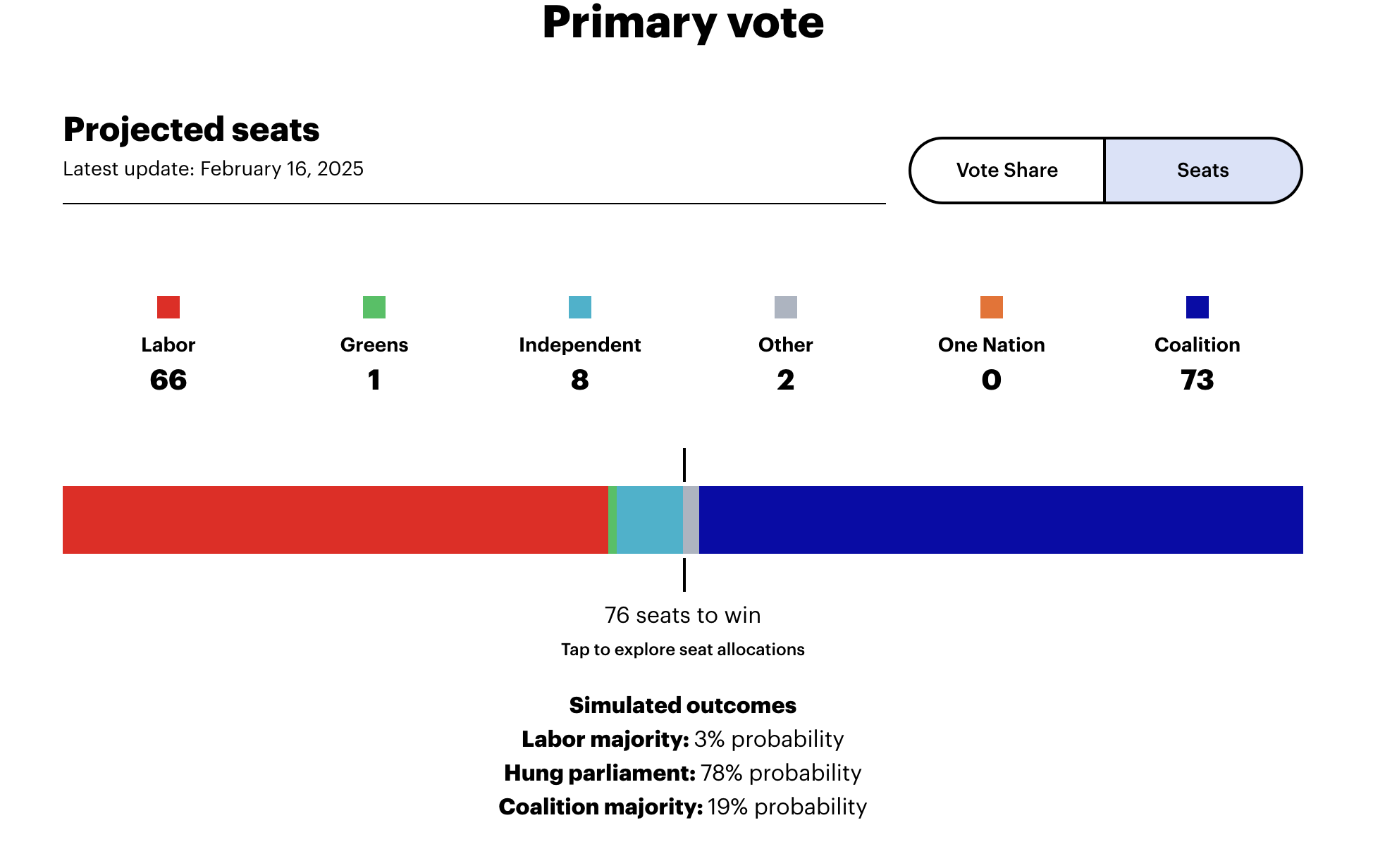Click the green Greens legend swatch
This screenshot has width=1373, height=868.
[x=374, y=307]
